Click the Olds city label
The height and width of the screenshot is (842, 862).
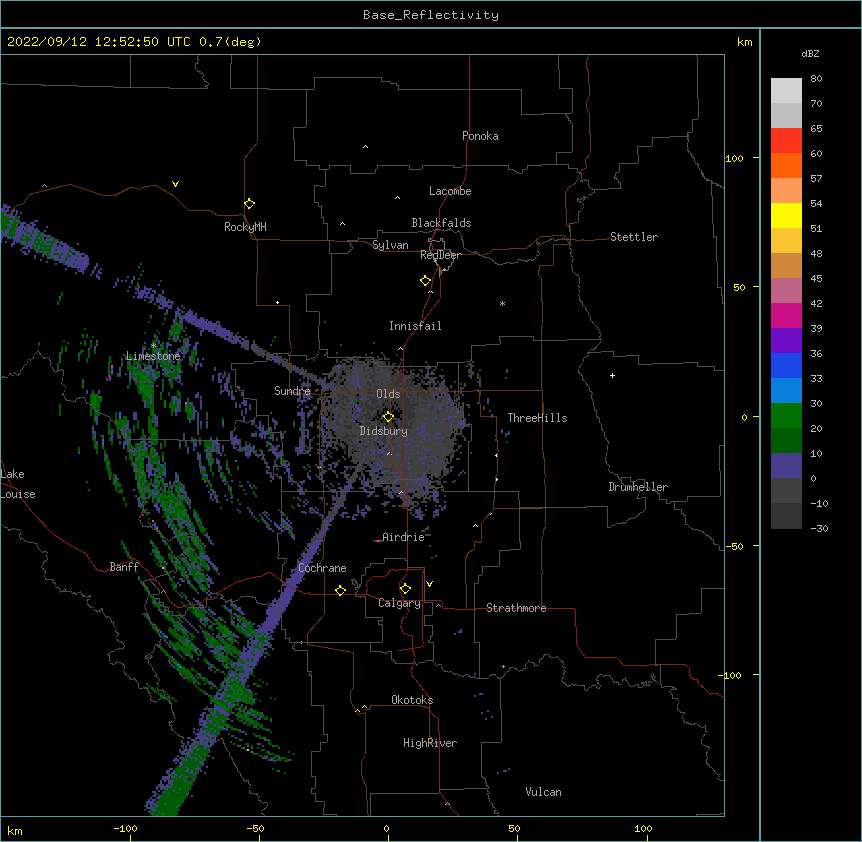pos(388,394)
